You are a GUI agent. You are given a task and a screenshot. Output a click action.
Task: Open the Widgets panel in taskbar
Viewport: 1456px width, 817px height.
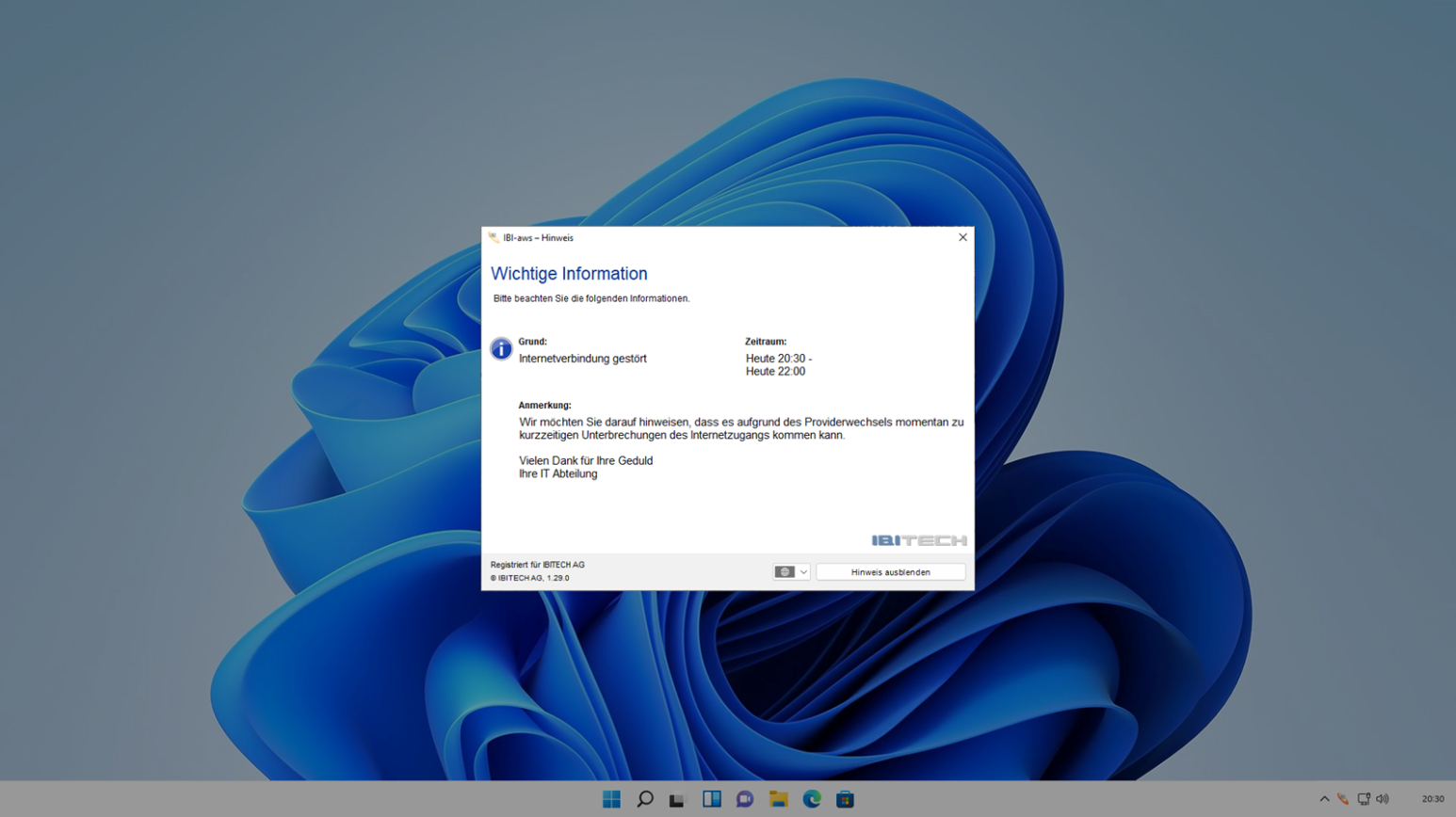coord(712,799)
